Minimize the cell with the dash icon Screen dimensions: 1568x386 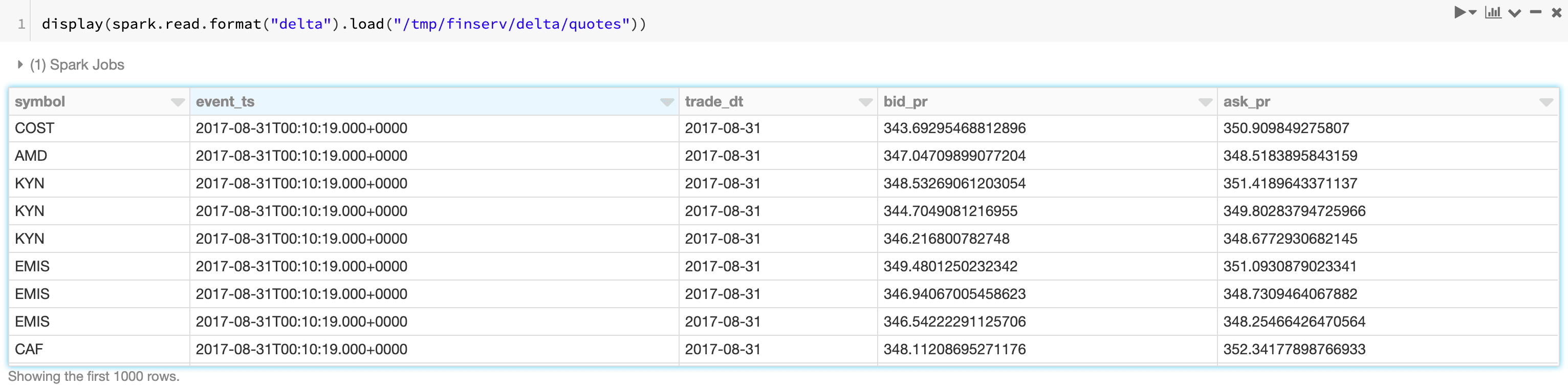pos(1536,12)
